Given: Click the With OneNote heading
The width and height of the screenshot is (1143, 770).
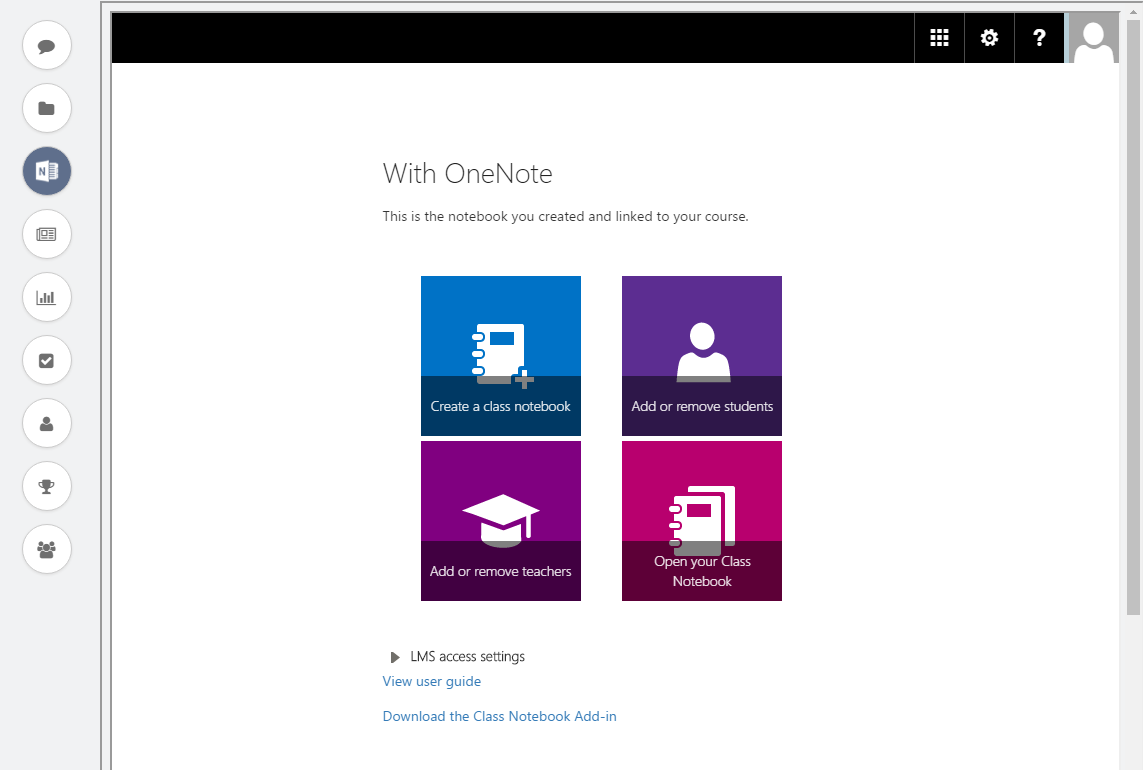Looking at the screenshot, I should coord(467,174).
